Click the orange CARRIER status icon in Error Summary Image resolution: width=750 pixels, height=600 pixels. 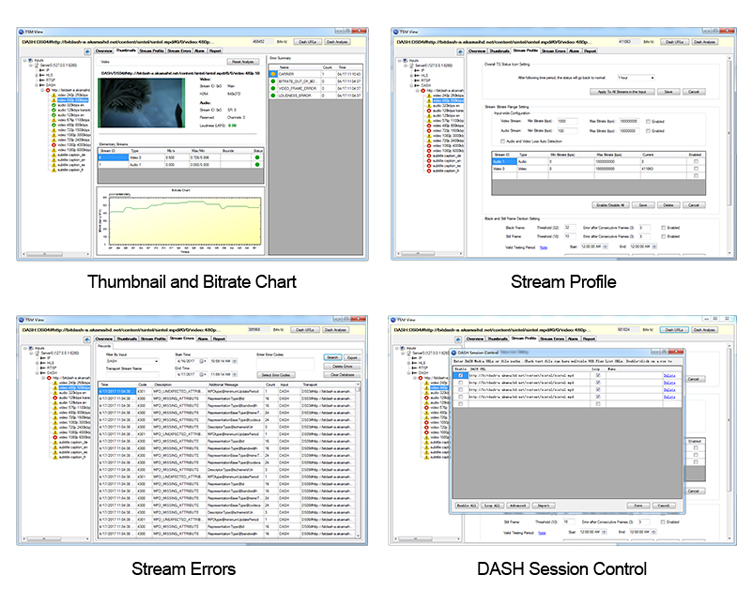click(x=273, y=74)
